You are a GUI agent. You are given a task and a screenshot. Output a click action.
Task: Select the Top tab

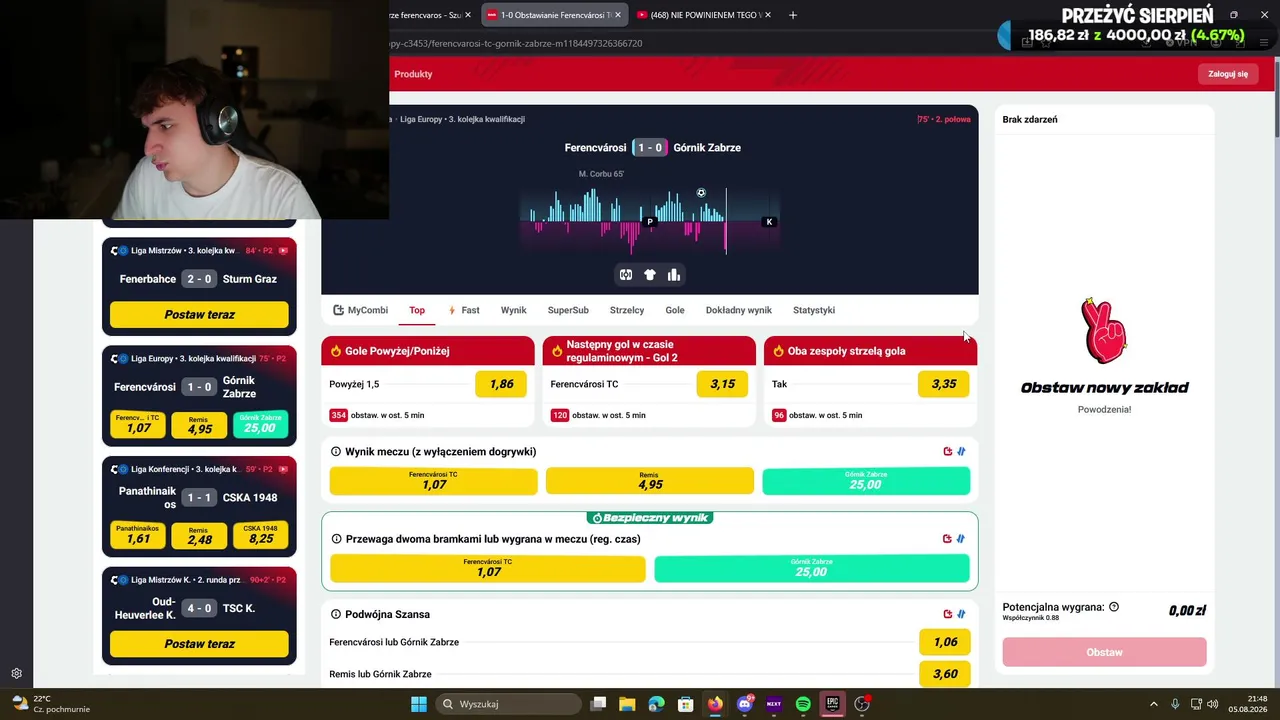point(417,310)
